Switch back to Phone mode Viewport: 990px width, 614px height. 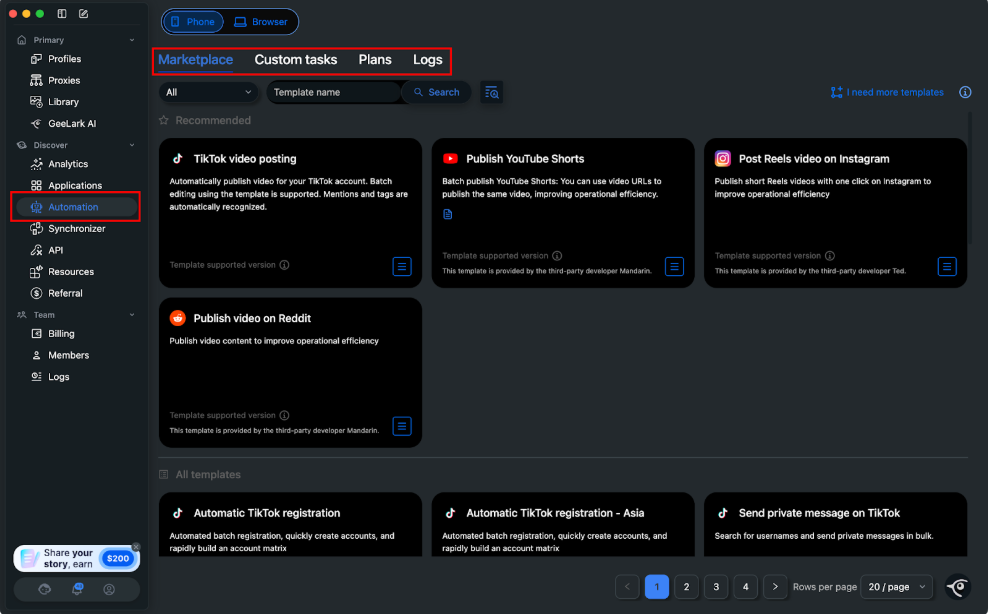point(192,21)
